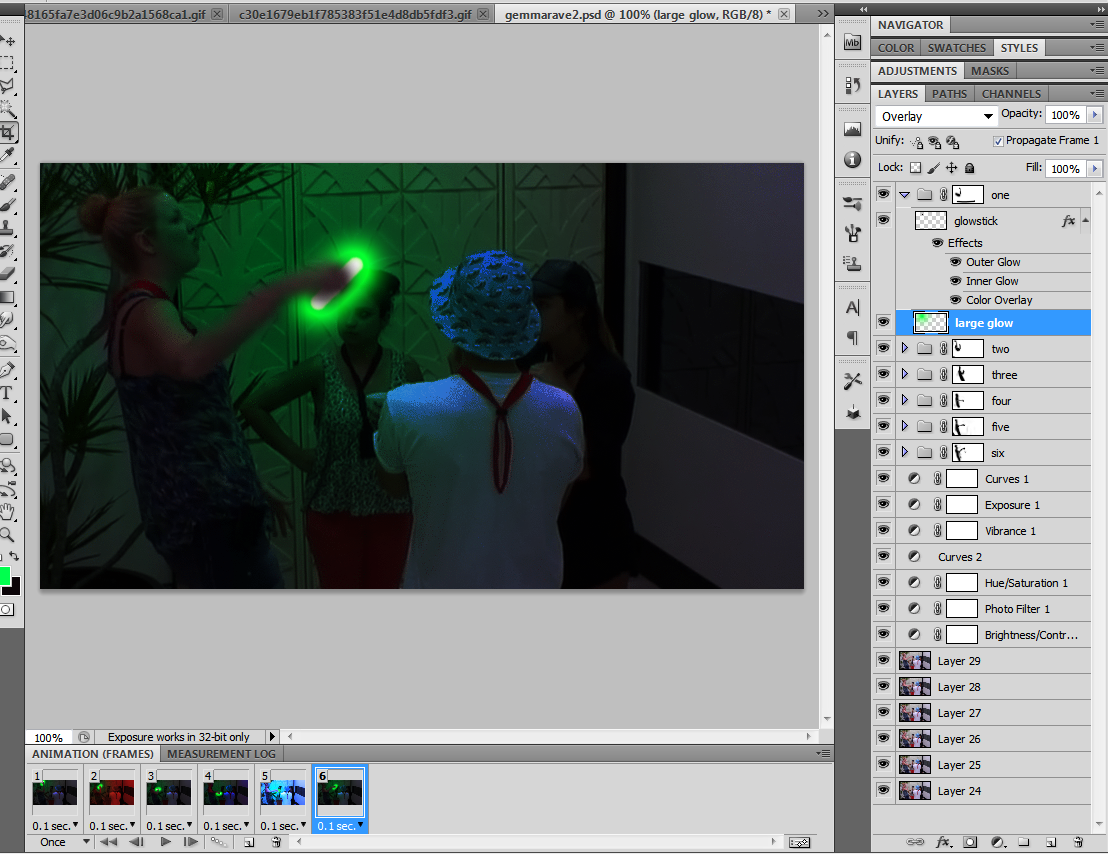Open the blend mode Overlay dropdown
Viewport: 1108px width, 854px height.
pos(936,116)
